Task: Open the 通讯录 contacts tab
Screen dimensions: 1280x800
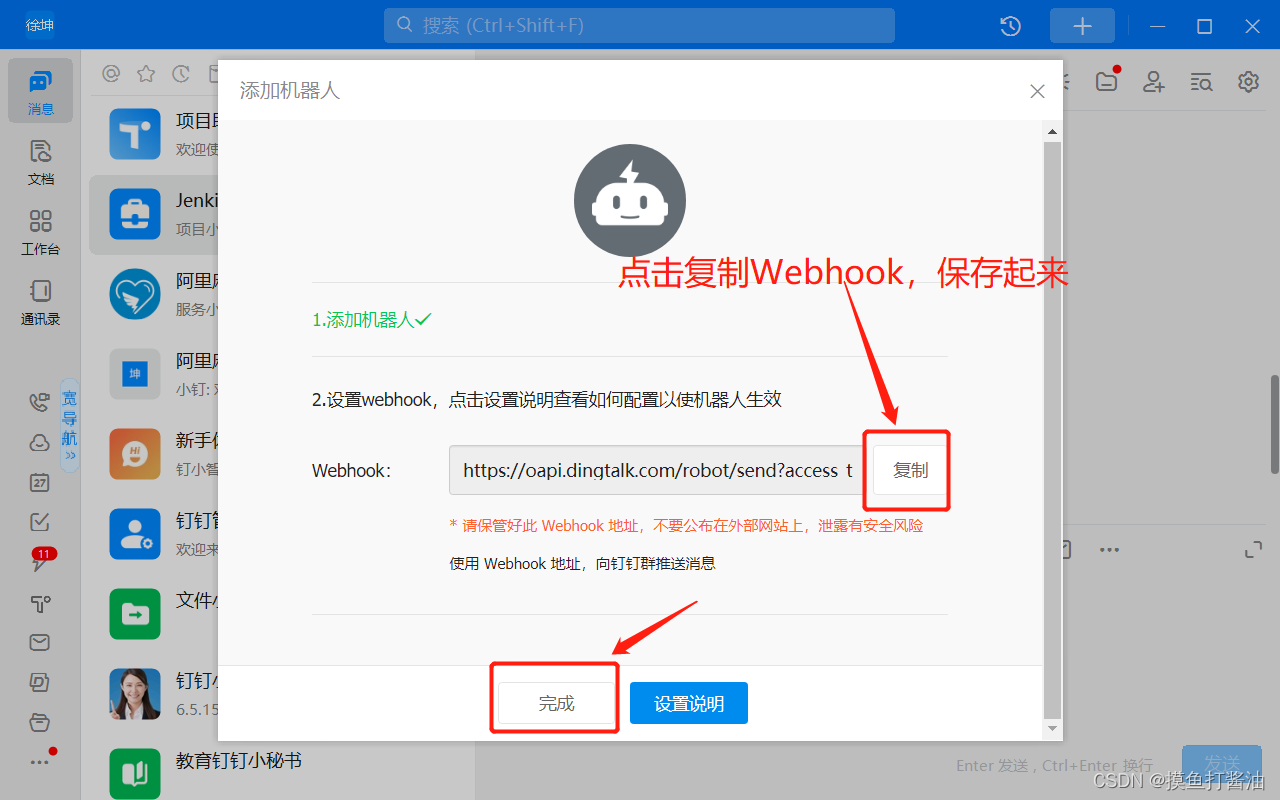Action: tap(40, 302)
